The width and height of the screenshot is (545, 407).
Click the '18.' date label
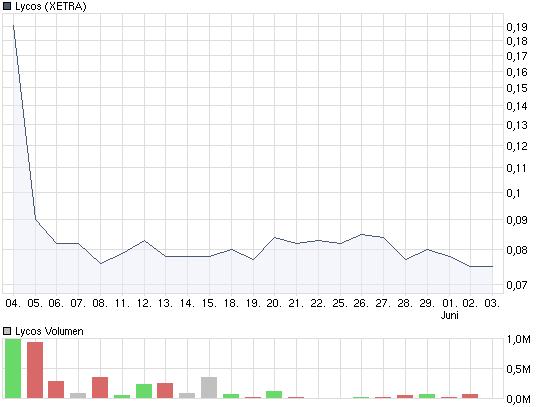231,303
